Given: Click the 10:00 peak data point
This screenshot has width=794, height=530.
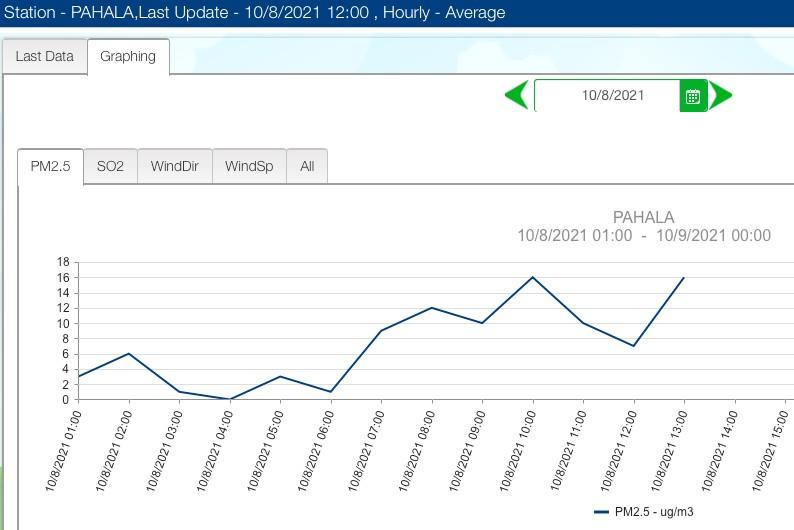Looking at the screenshot, I should [x=533, y=277].
